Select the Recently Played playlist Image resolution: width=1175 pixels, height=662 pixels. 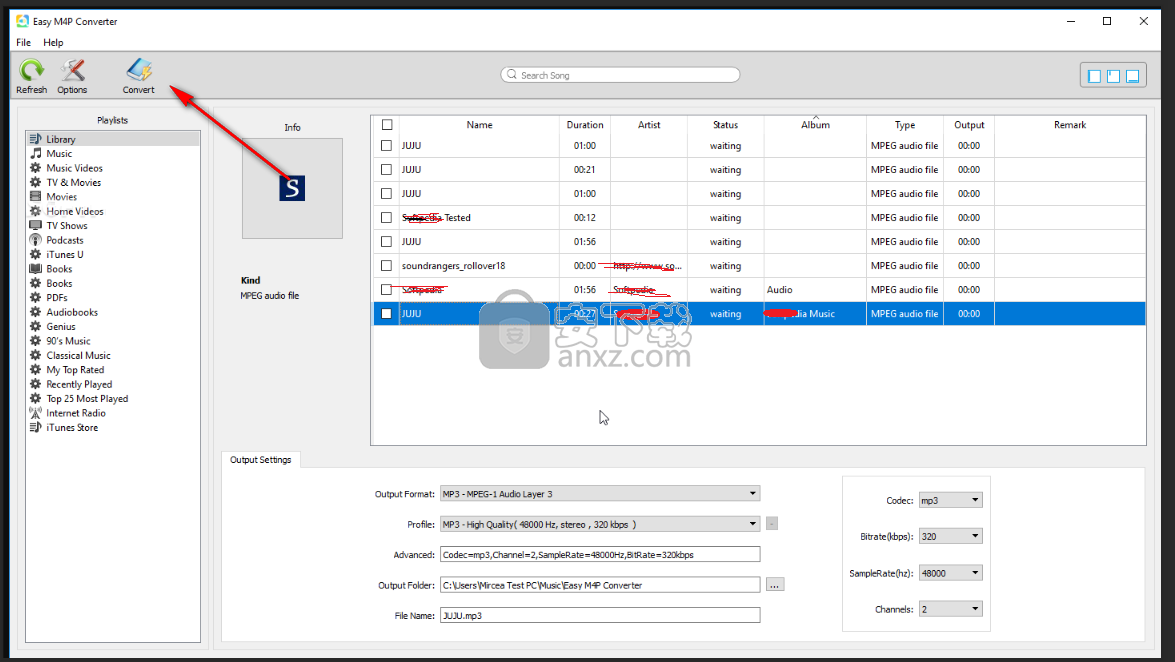click(x=79, y=384)
